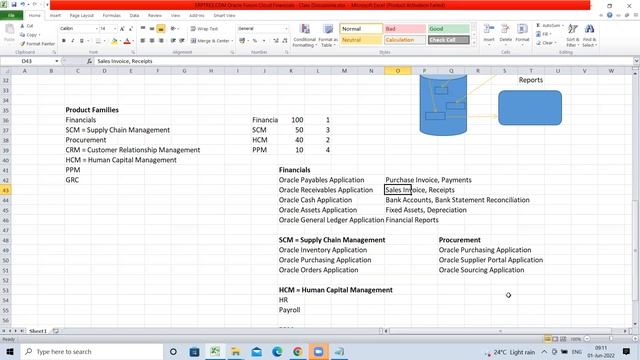Screen dimensions: 640x360
Task: Open Name Box dropdown arrow
Action: (x=57, y=61)
